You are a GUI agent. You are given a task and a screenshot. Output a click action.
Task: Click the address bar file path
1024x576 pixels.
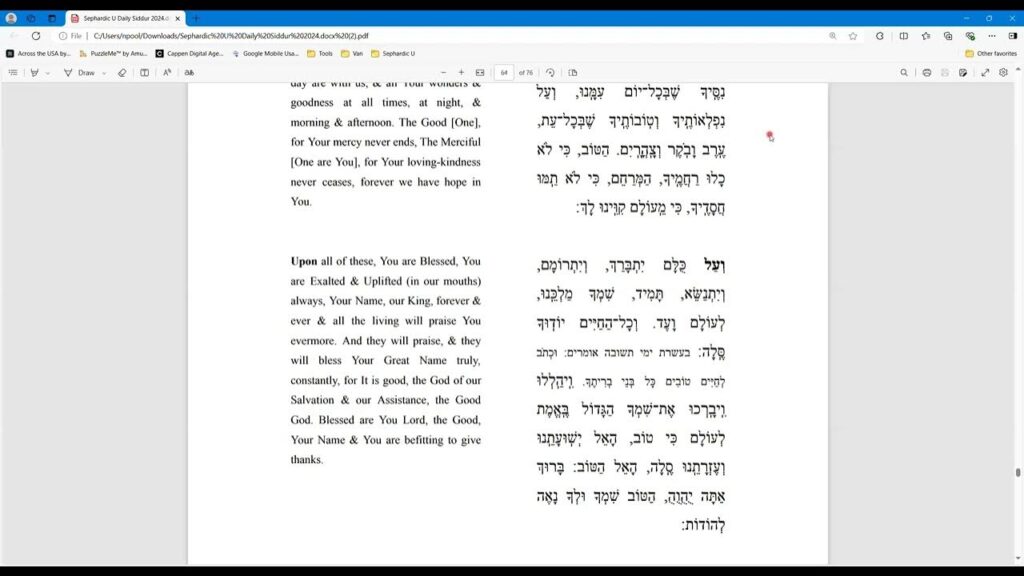[231, 36]
